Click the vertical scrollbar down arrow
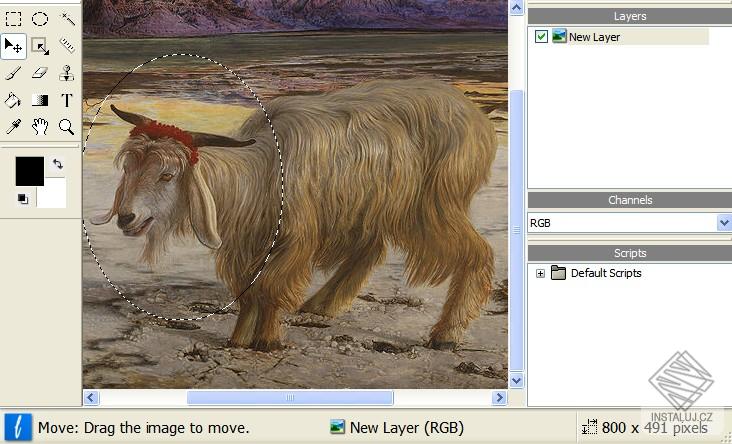 point(516,381)
